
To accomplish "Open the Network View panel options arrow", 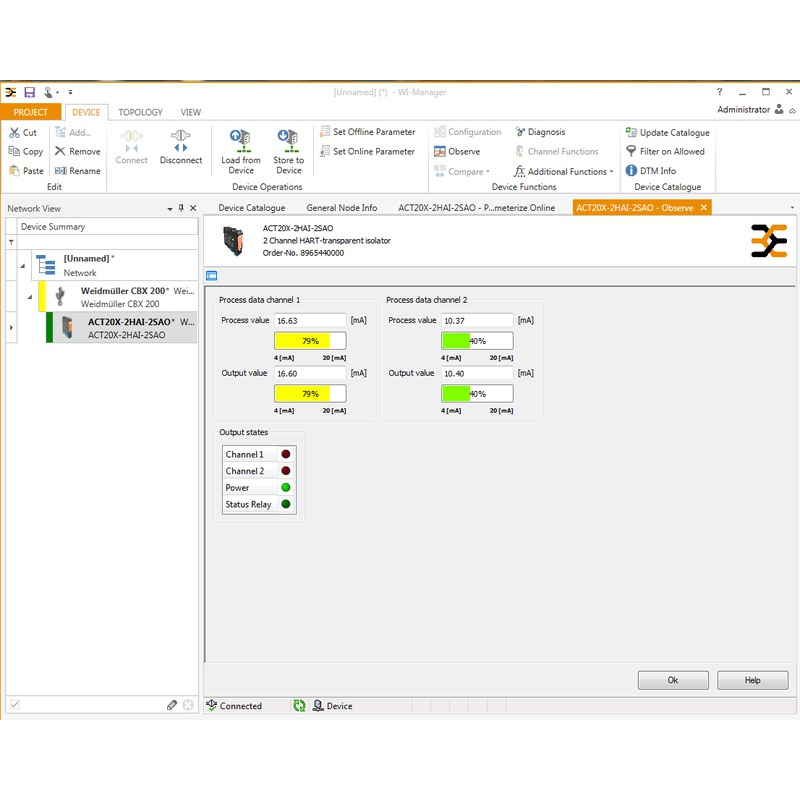I will click(169, 209).
